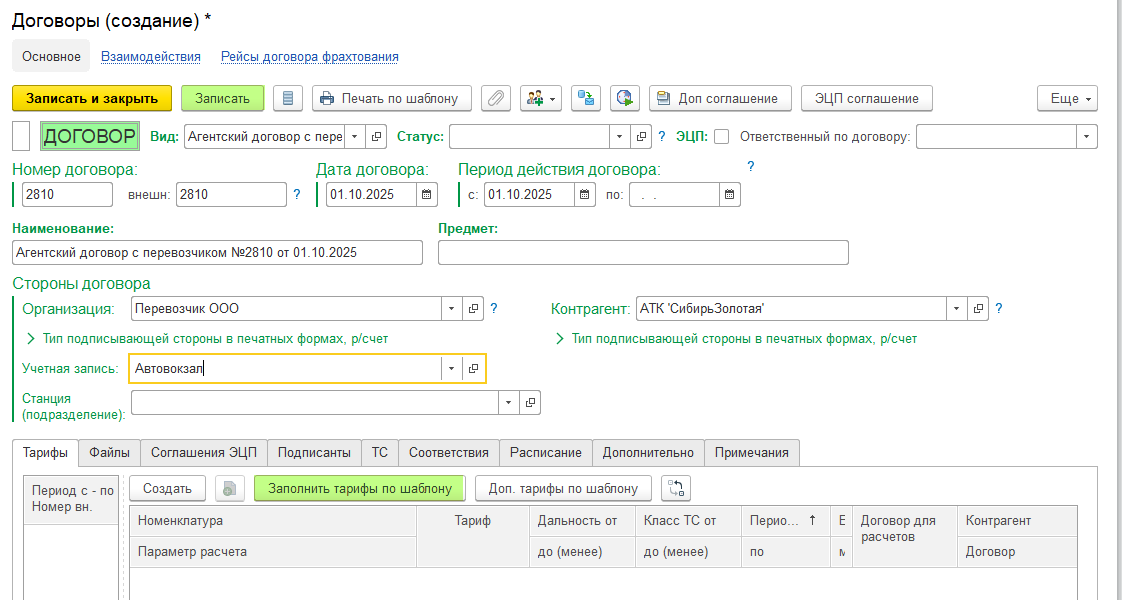This screenshot has height=600, width=1122.
Task: Toggle the white box left of ДОГОВОР
Action: pos(21,136)
